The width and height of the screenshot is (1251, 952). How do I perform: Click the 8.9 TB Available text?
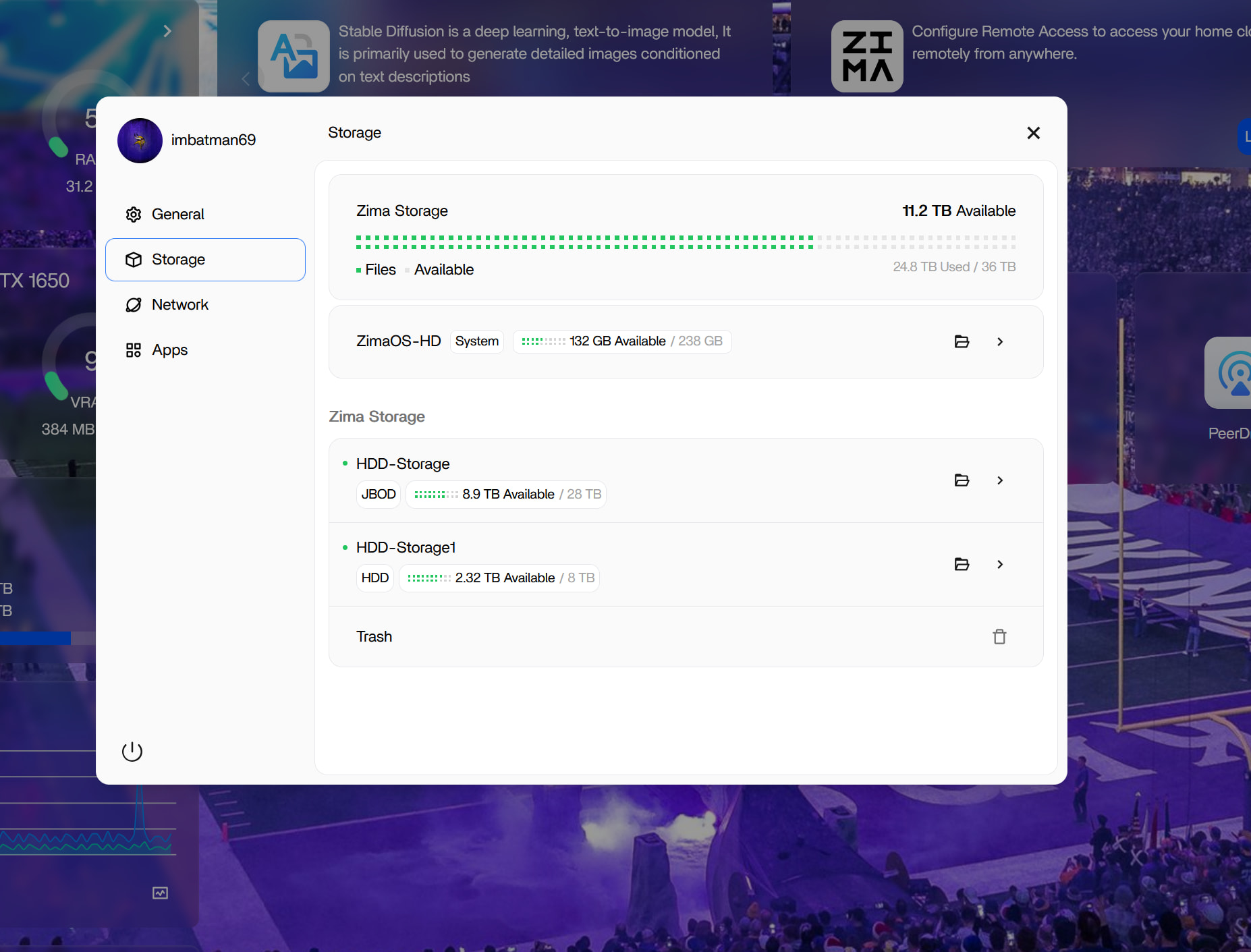(x=508, y=494)
